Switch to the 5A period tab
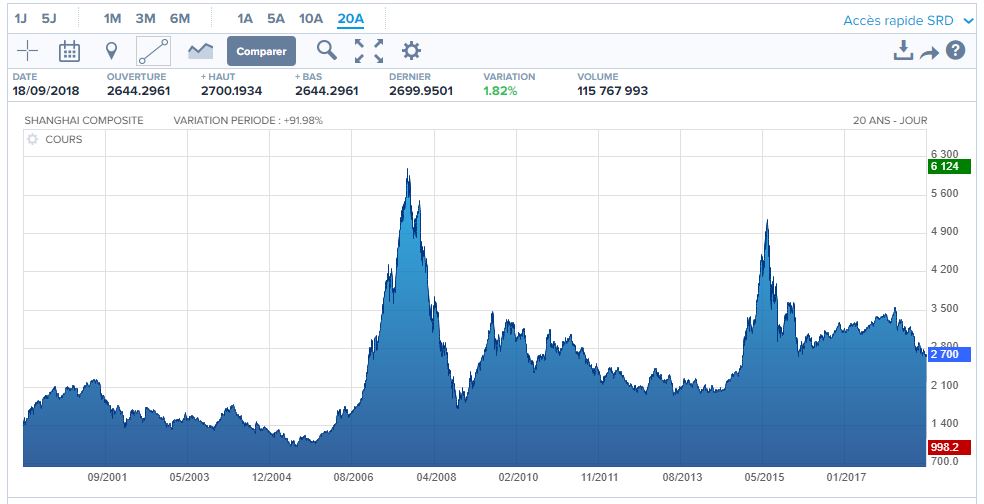984x504 pixels. point(276,18)
